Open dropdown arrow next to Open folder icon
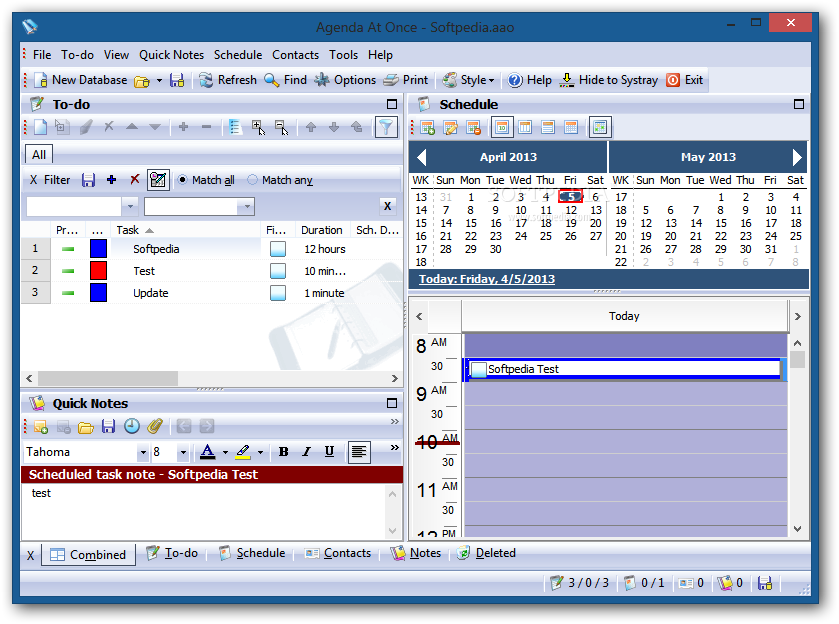 click(159, 81)
